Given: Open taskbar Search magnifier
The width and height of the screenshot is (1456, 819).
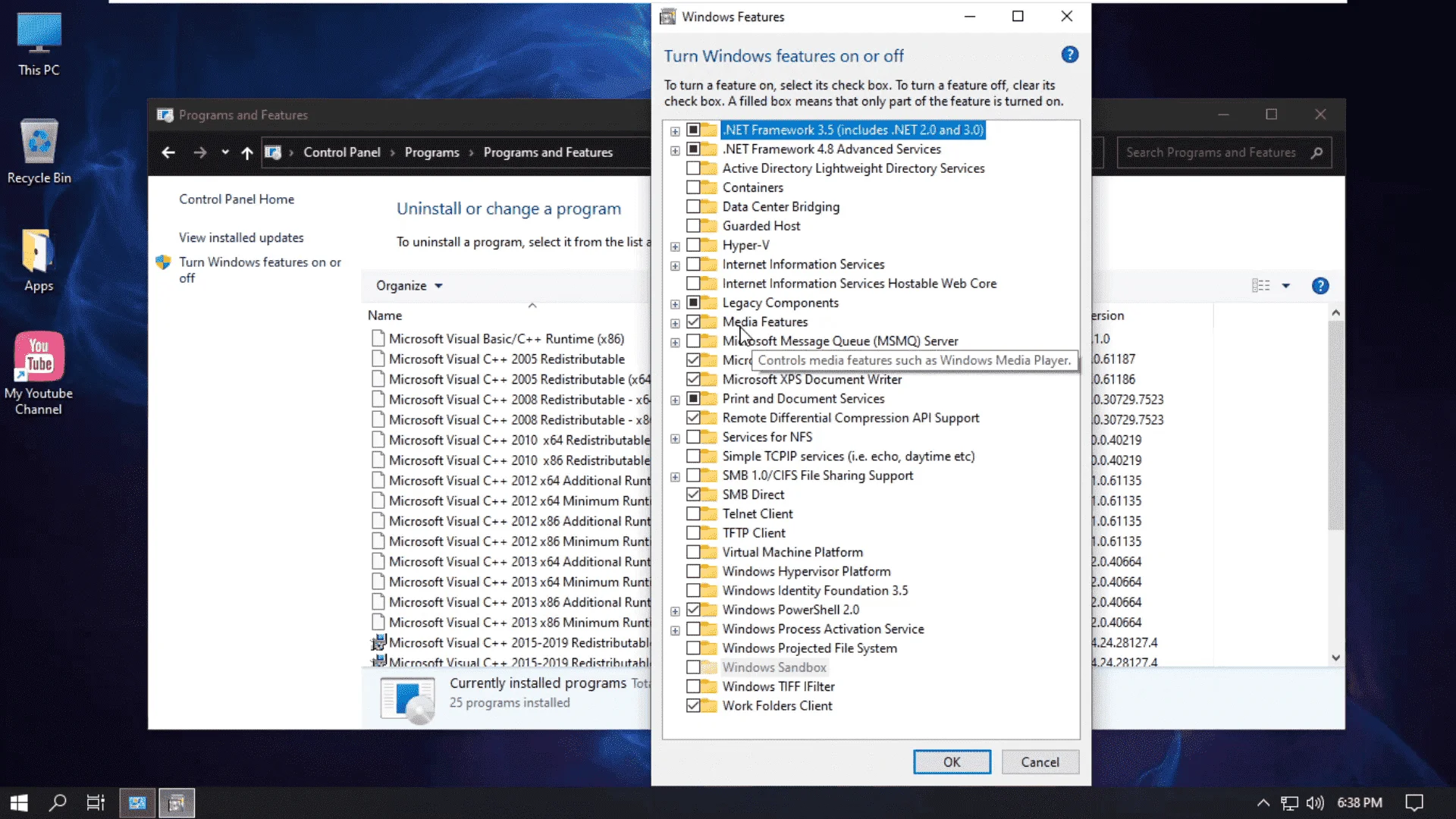Looking at the screenshot, I should coord(58,803).
